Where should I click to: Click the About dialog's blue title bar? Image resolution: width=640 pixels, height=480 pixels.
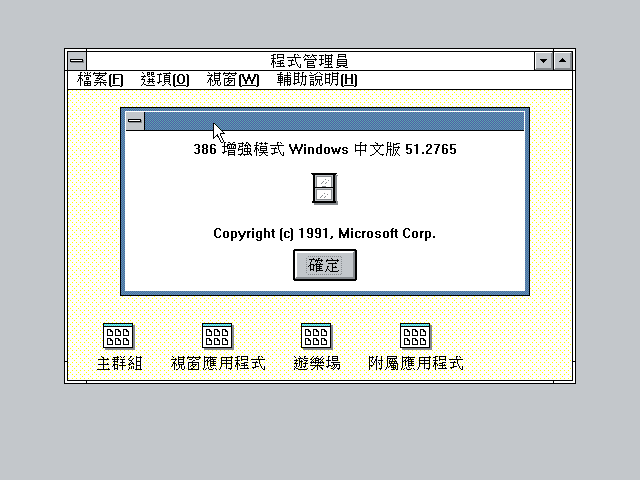tap(334, 121)
